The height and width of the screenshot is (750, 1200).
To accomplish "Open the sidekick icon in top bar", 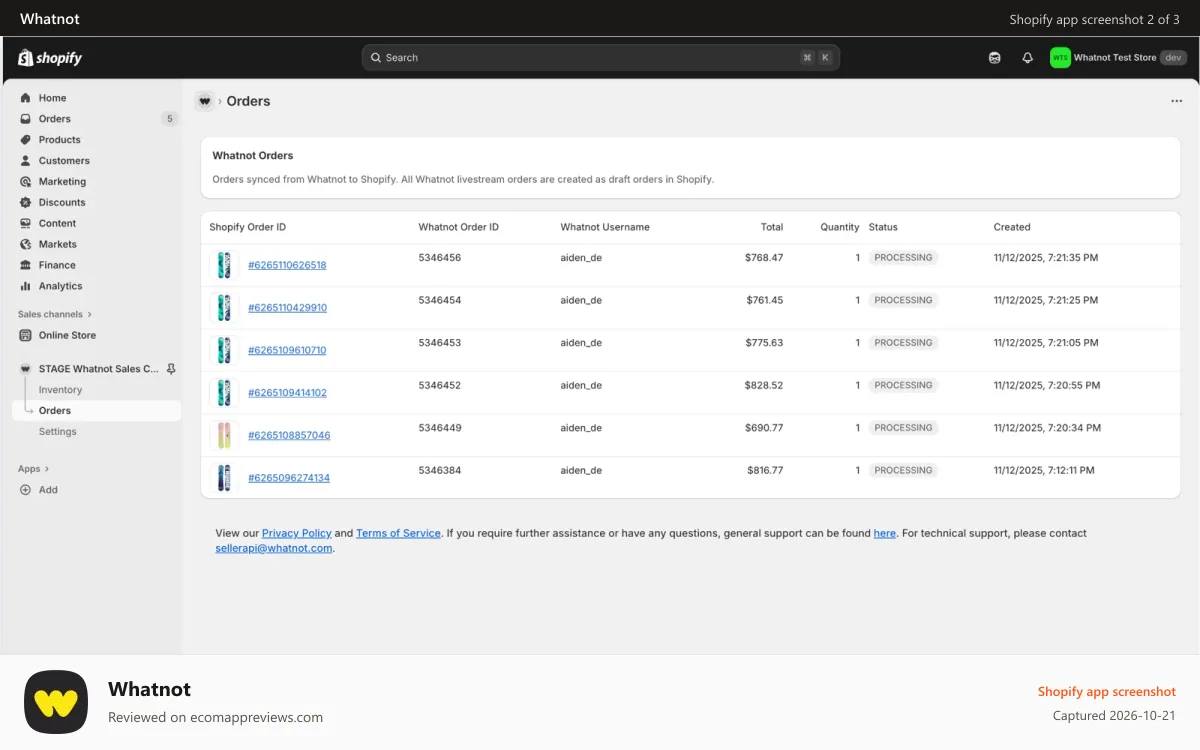I will coord(995,58).
